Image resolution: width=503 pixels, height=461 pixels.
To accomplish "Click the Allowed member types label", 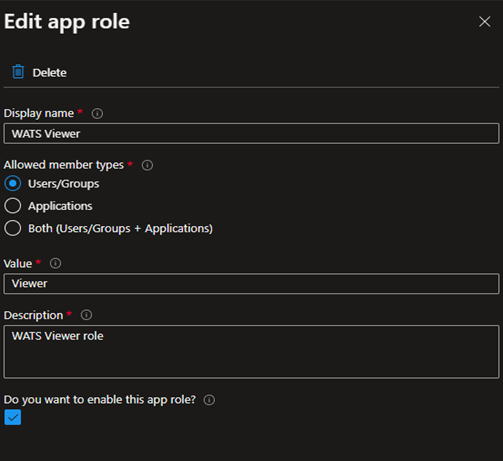I will [x=64, y=165].
